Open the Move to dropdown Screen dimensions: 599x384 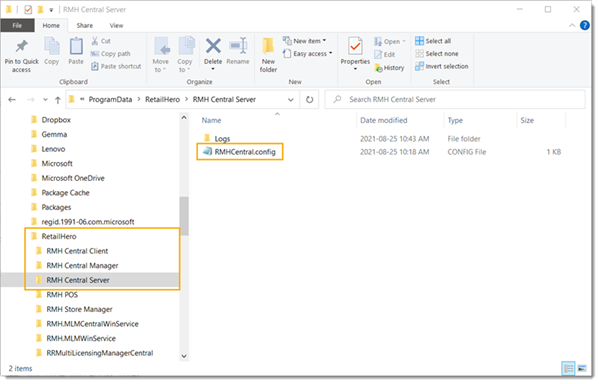[x=161, y=55]
